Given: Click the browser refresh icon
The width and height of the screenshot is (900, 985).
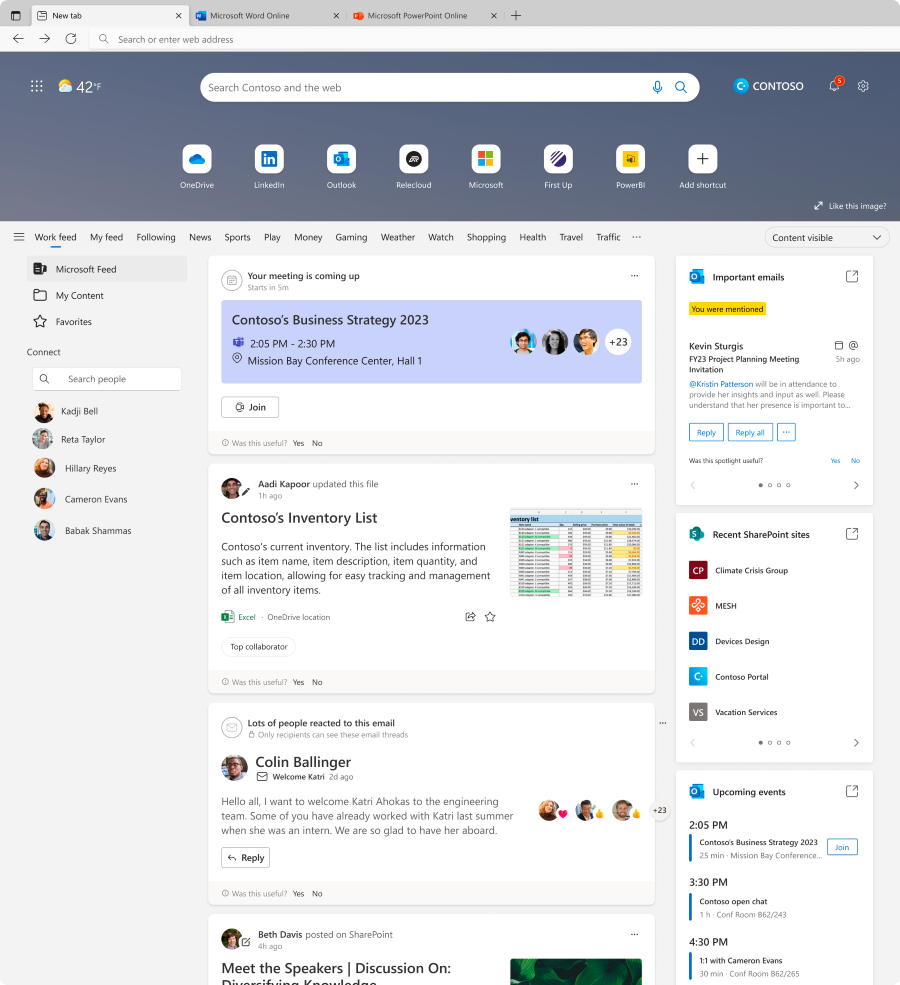Looking at the screenshot, I should (71, 39).
